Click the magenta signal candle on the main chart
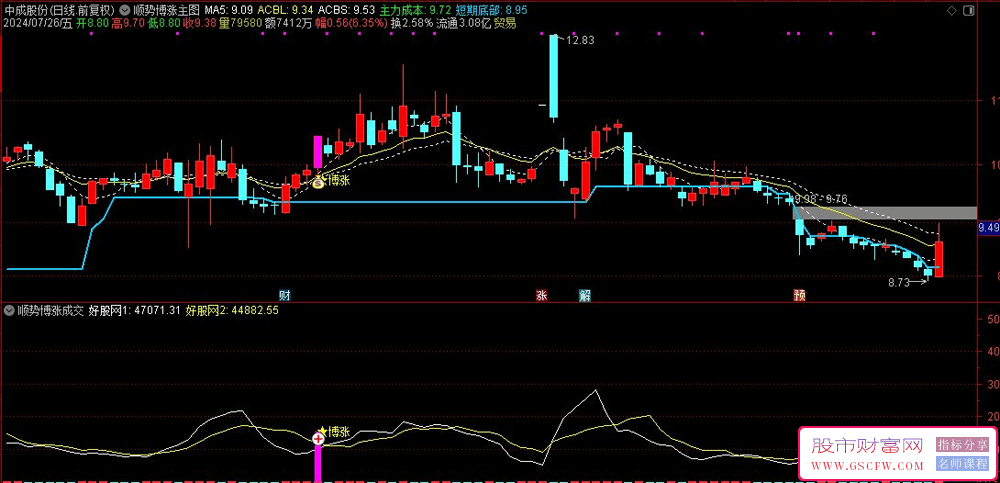 (318, 152)
